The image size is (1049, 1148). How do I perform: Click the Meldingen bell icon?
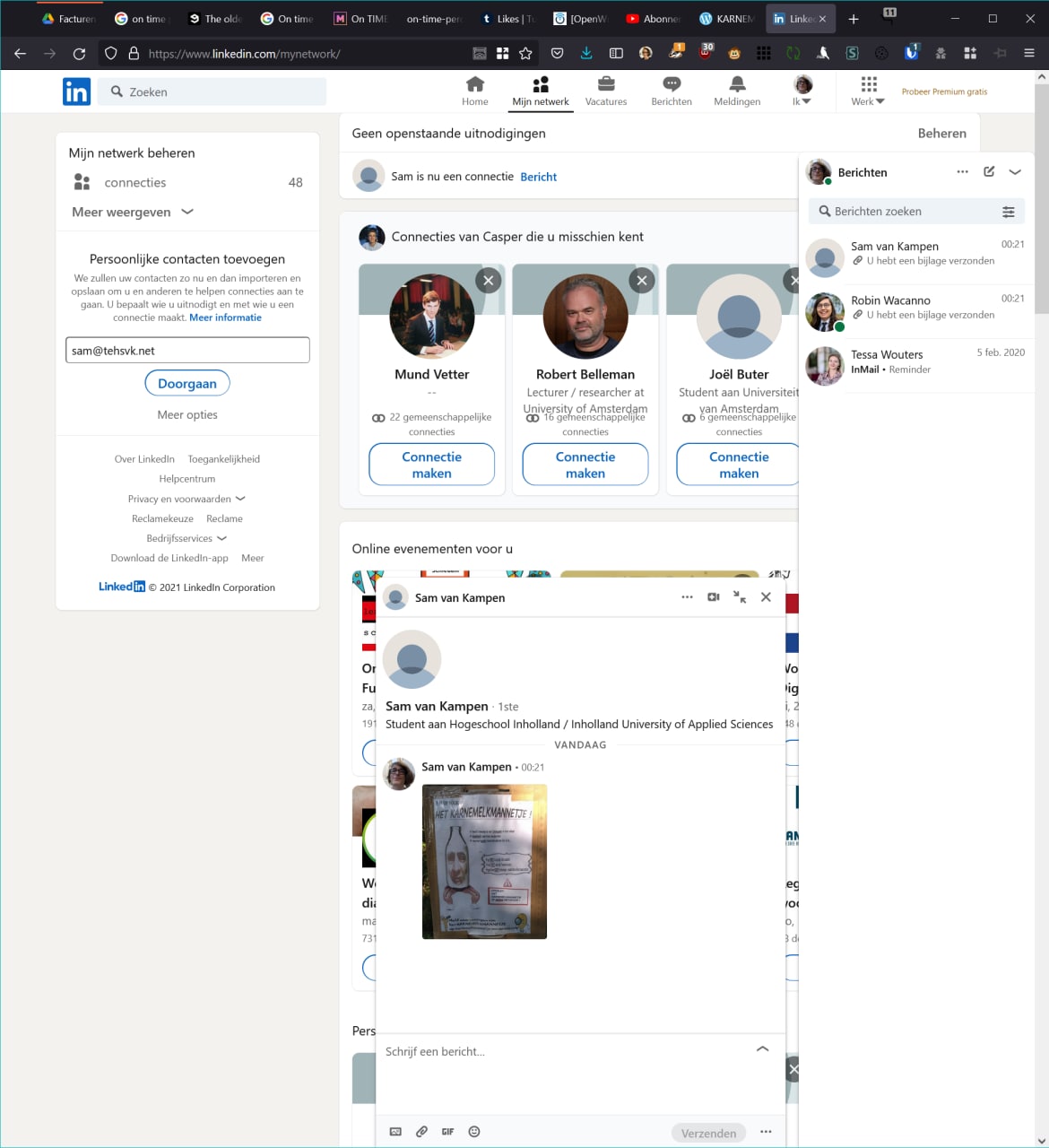tap(736, 85)
